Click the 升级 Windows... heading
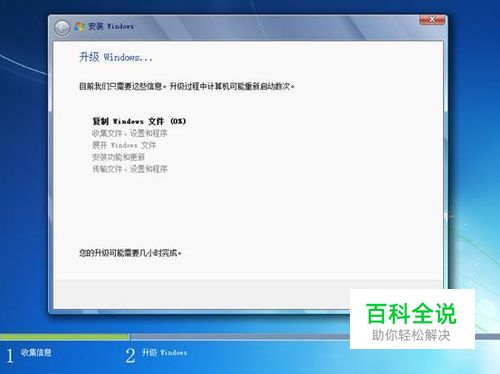Viewport: 500px width, 374px height. tap(116, 57)
